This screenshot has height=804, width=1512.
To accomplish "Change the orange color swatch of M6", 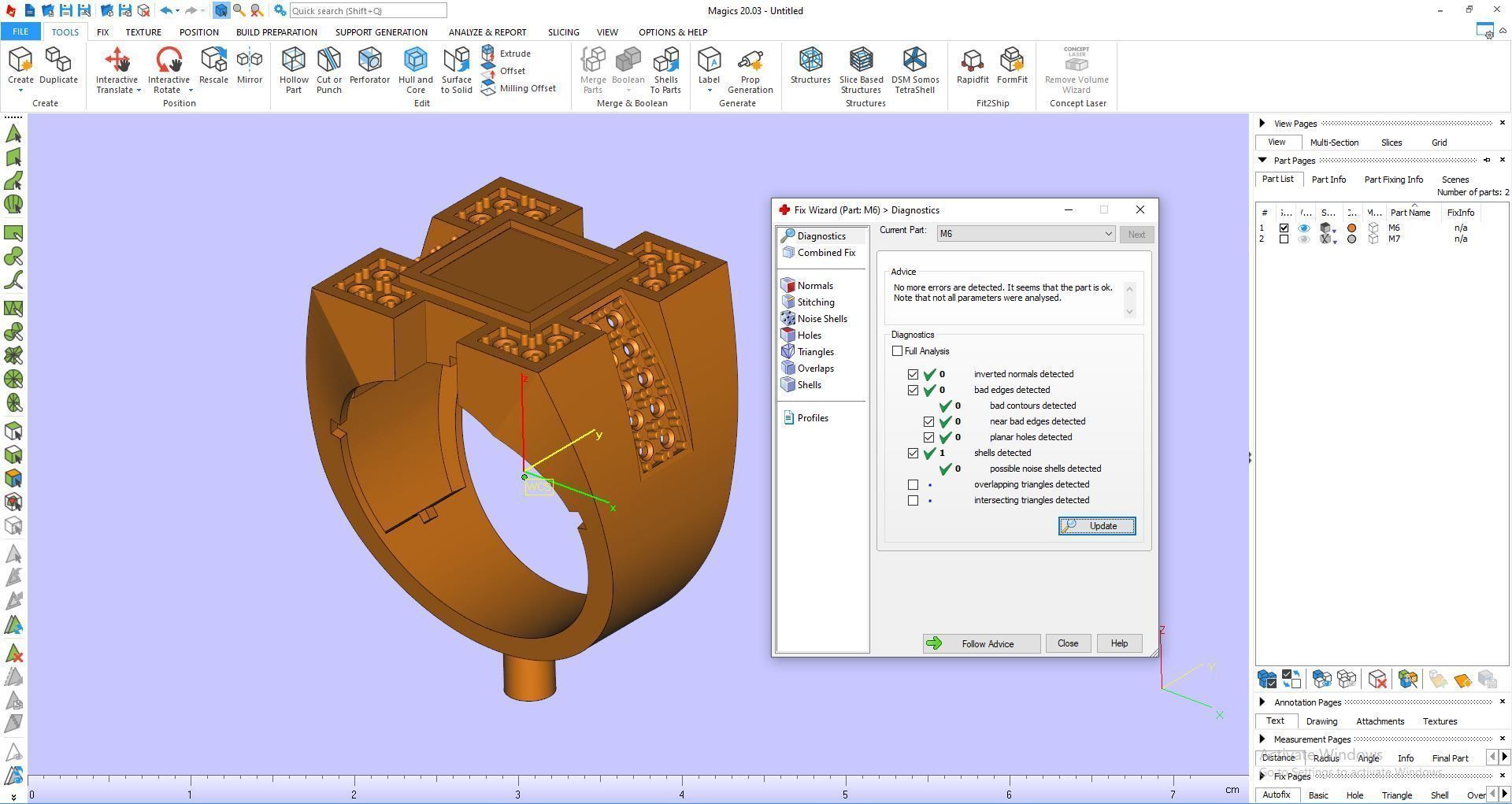I will tap(1352, 228).
